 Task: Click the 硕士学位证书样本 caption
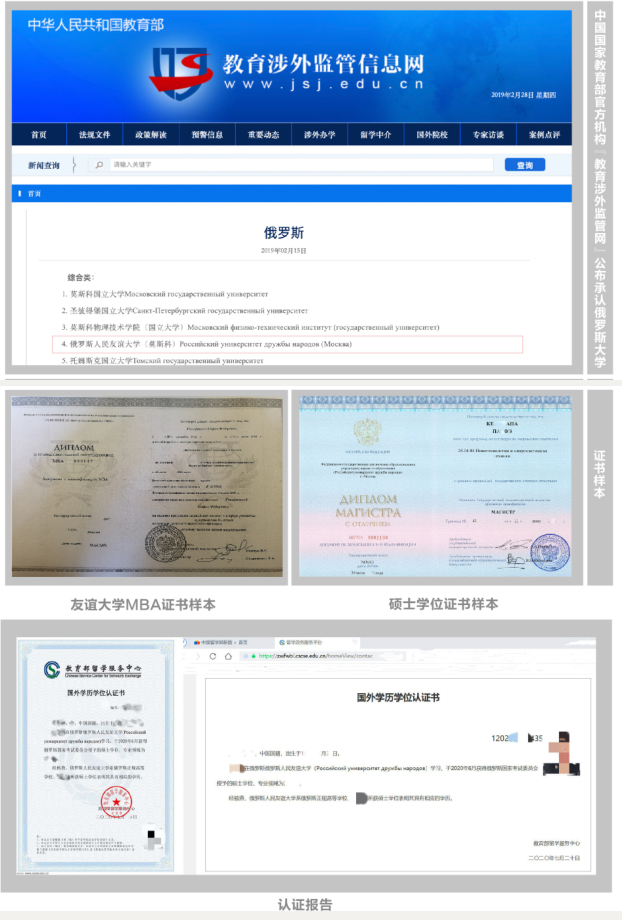(x=443, y=604)
